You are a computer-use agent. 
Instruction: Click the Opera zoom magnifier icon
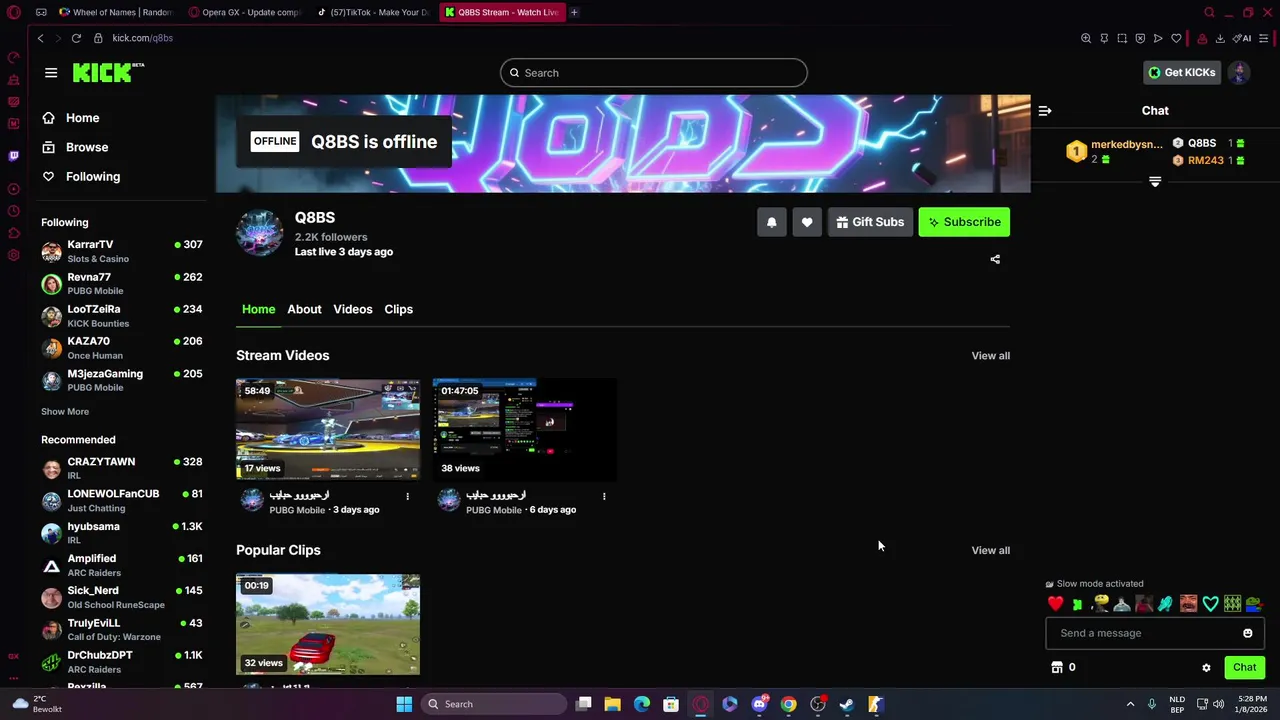pyautogui.click(x=1086, y=38)
